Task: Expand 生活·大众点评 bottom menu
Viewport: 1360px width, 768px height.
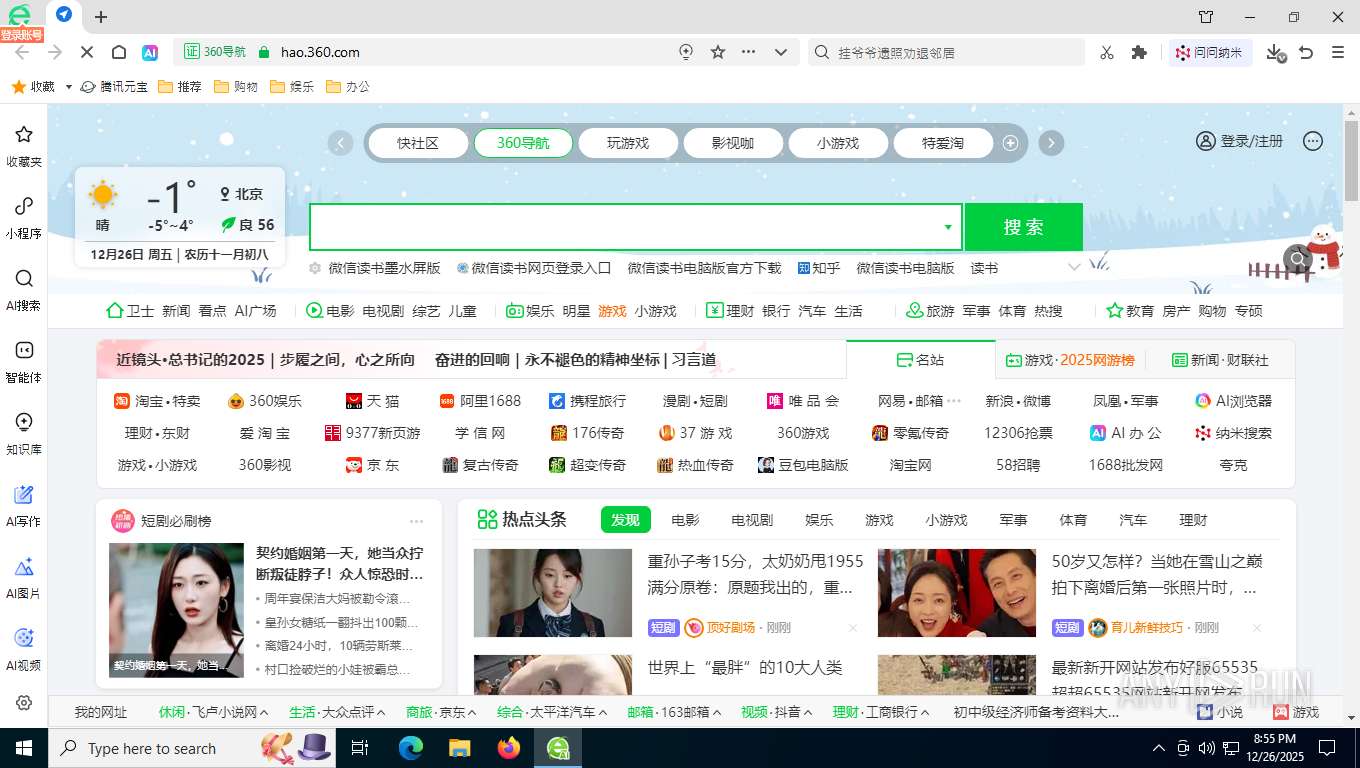Action: click(381, 712)
